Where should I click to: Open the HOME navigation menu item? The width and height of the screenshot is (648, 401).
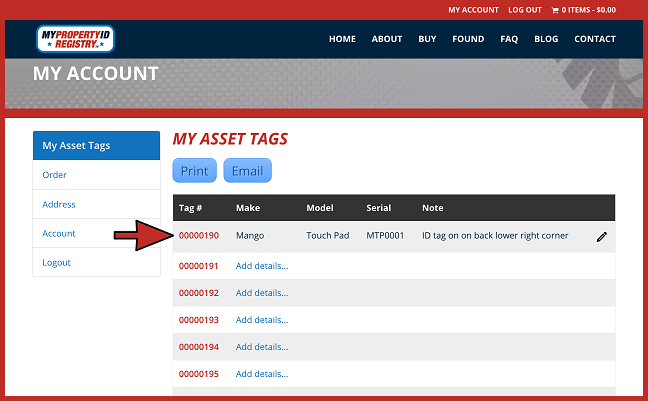pyautogui.click(x=342, y=40)
